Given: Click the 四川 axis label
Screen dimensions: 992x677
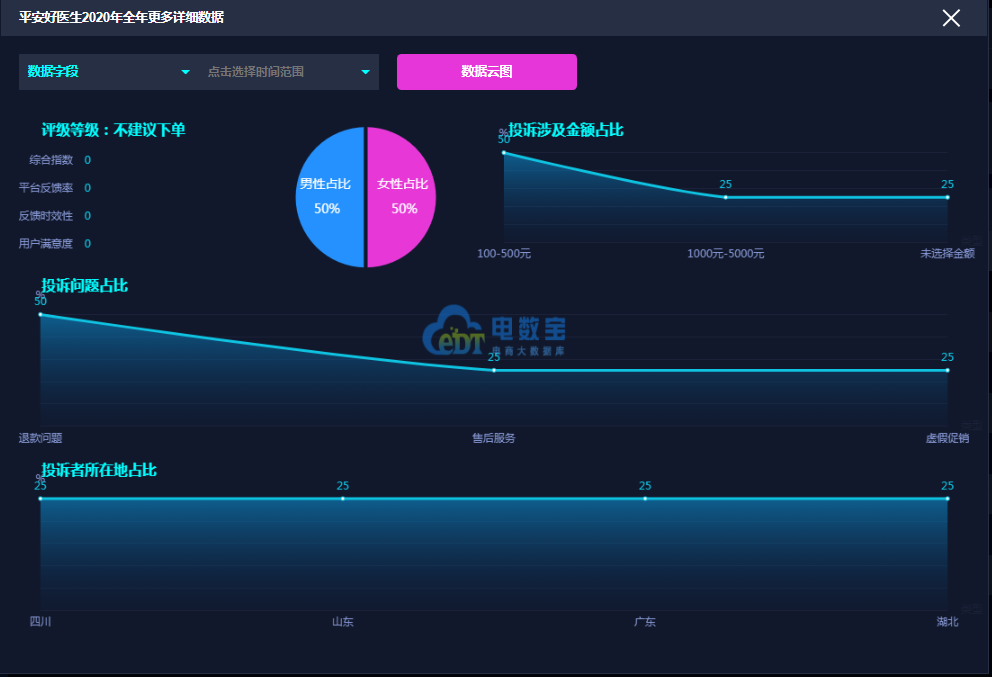Looking at the screenshot, I should tap(40, 621).
